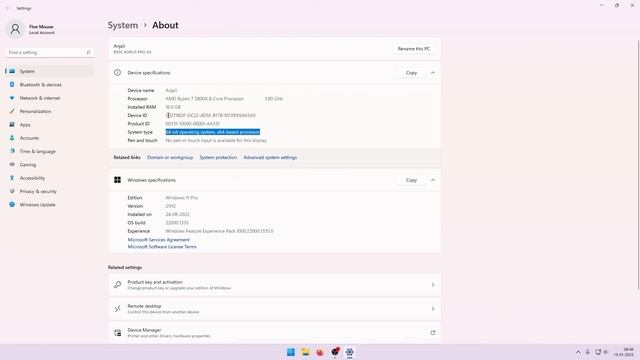This screenshot has height=360, width=640.
Task: Click the microphone icon in system tray
Action: tap(588, 352)
